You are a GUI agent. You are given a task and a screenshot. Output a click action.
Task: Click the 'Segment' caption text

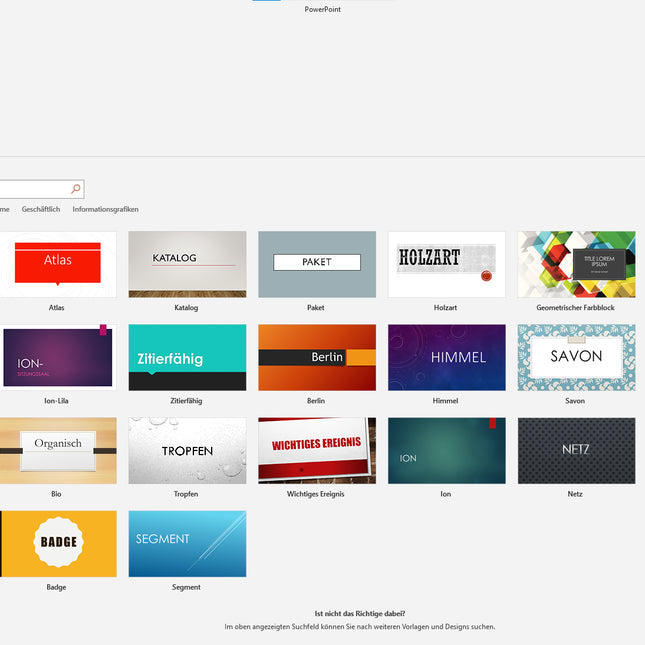pos(186,587)
